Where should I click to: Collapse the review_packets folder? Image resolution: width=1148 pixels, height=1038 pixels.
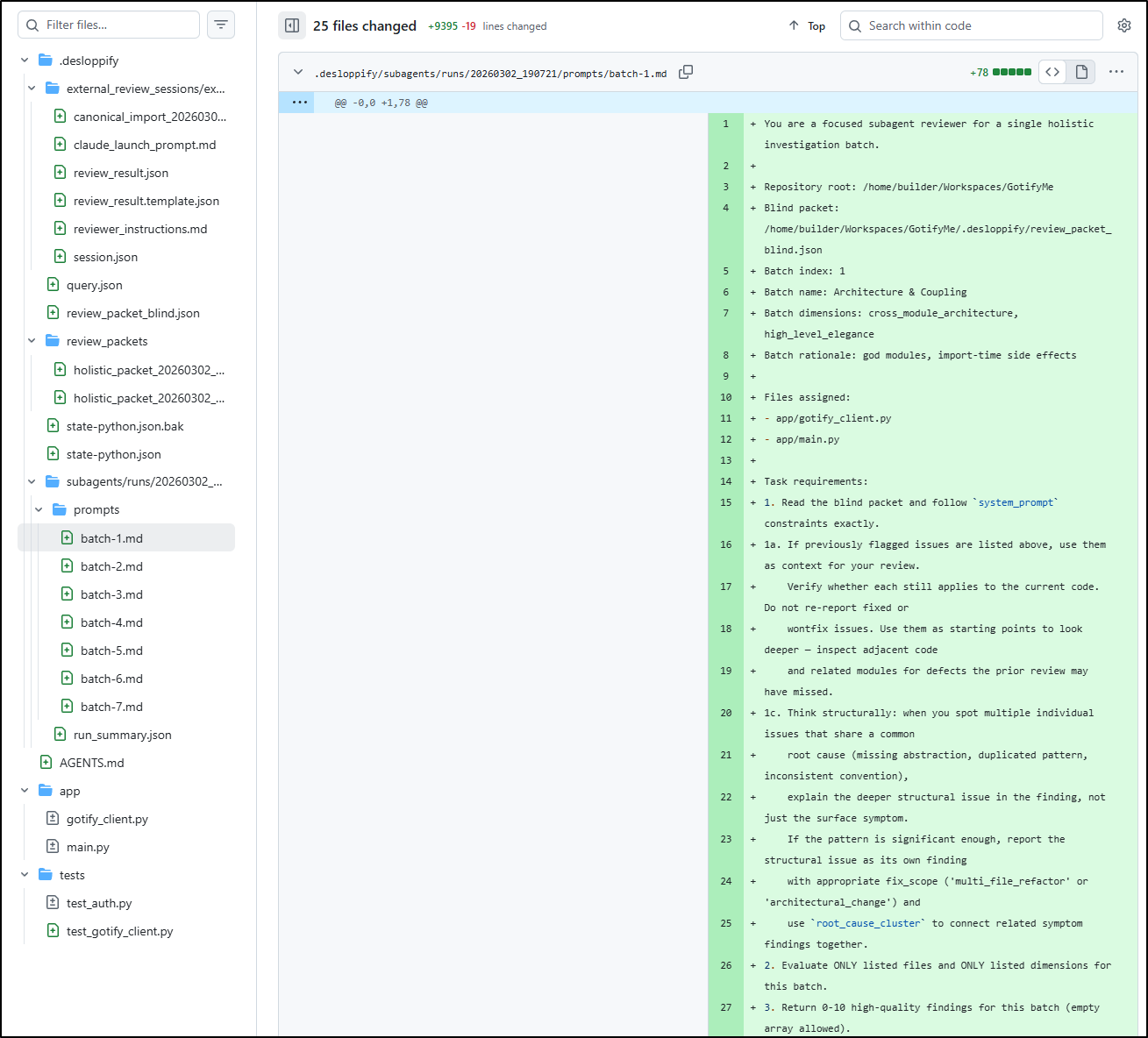click(x=32, y=341)
